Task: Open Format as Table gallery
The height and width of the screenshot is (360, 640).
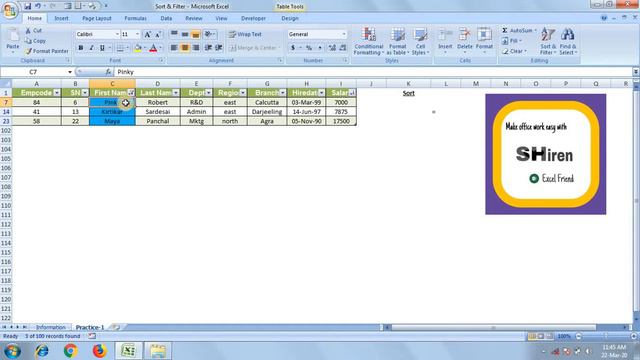Action: point(397,41)
